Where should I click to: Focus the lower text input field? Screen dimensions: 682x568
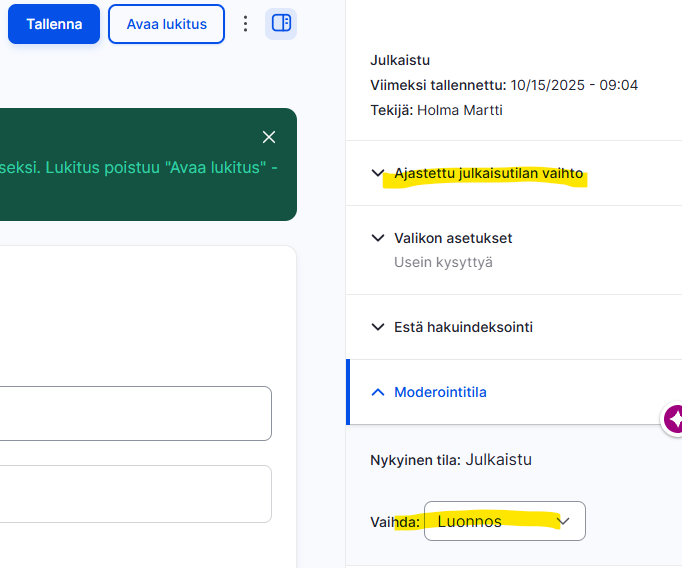click(135, 493)
